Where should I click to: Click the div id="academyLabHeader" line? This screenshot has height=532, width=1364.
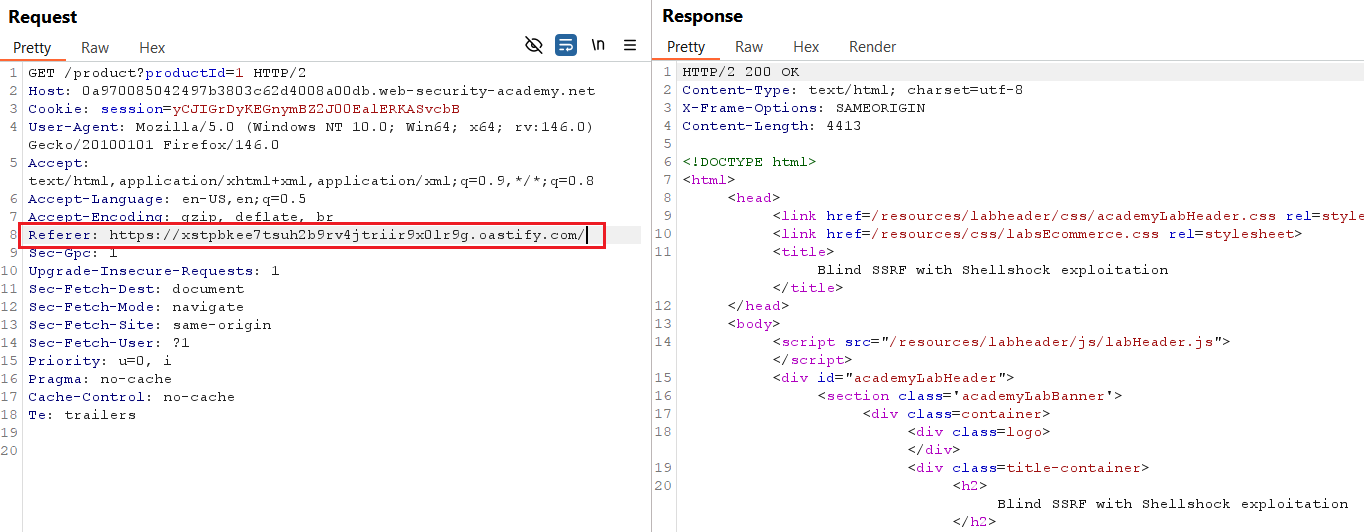pyautogui.click(x=893, y=378)
